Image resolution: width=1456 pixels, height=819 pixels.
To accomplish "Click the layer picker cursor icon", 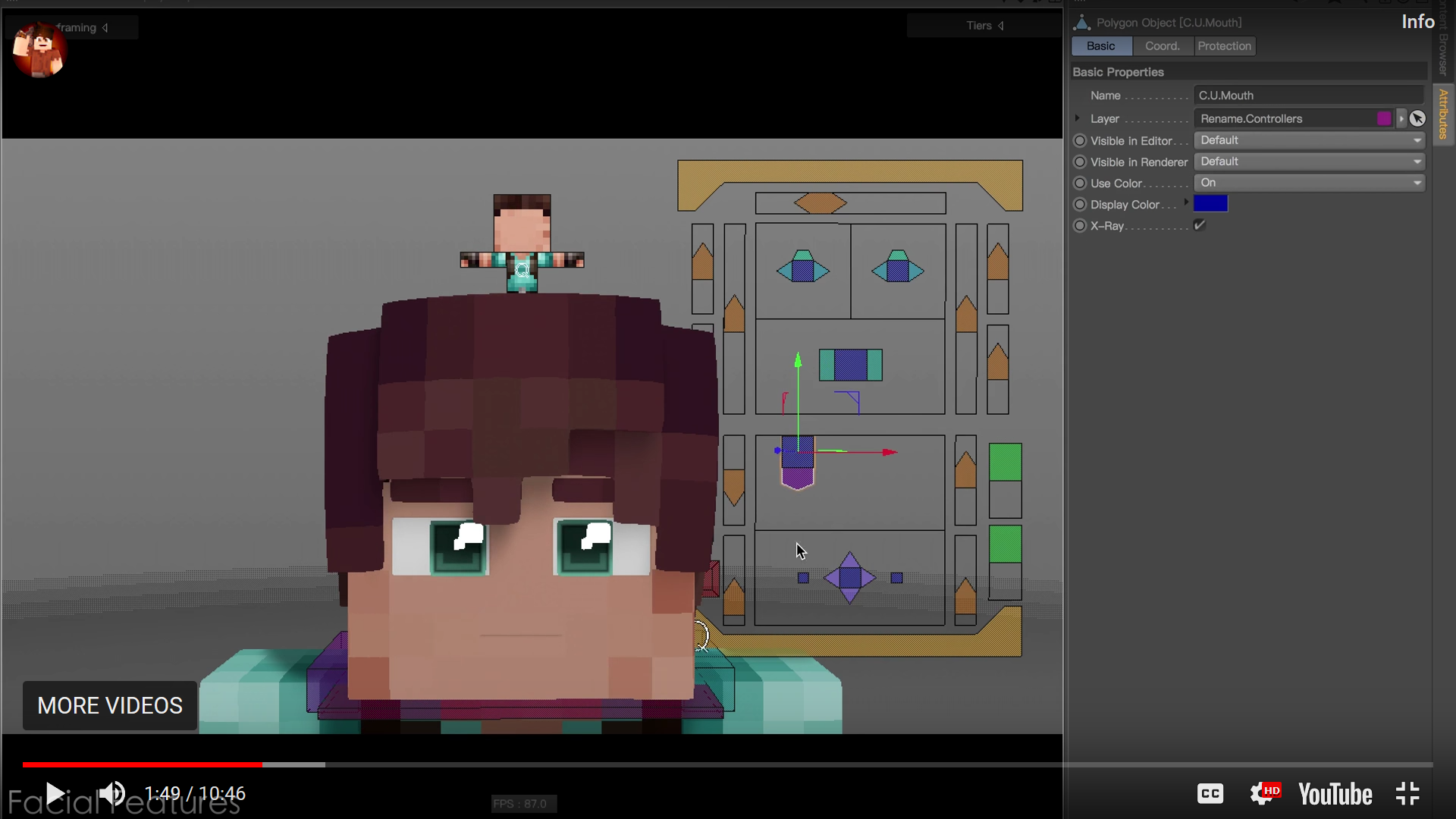I will coord(1417,118).
